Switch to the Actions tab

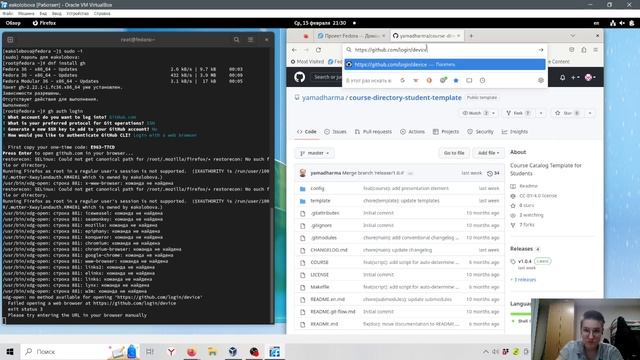point(412,132)
